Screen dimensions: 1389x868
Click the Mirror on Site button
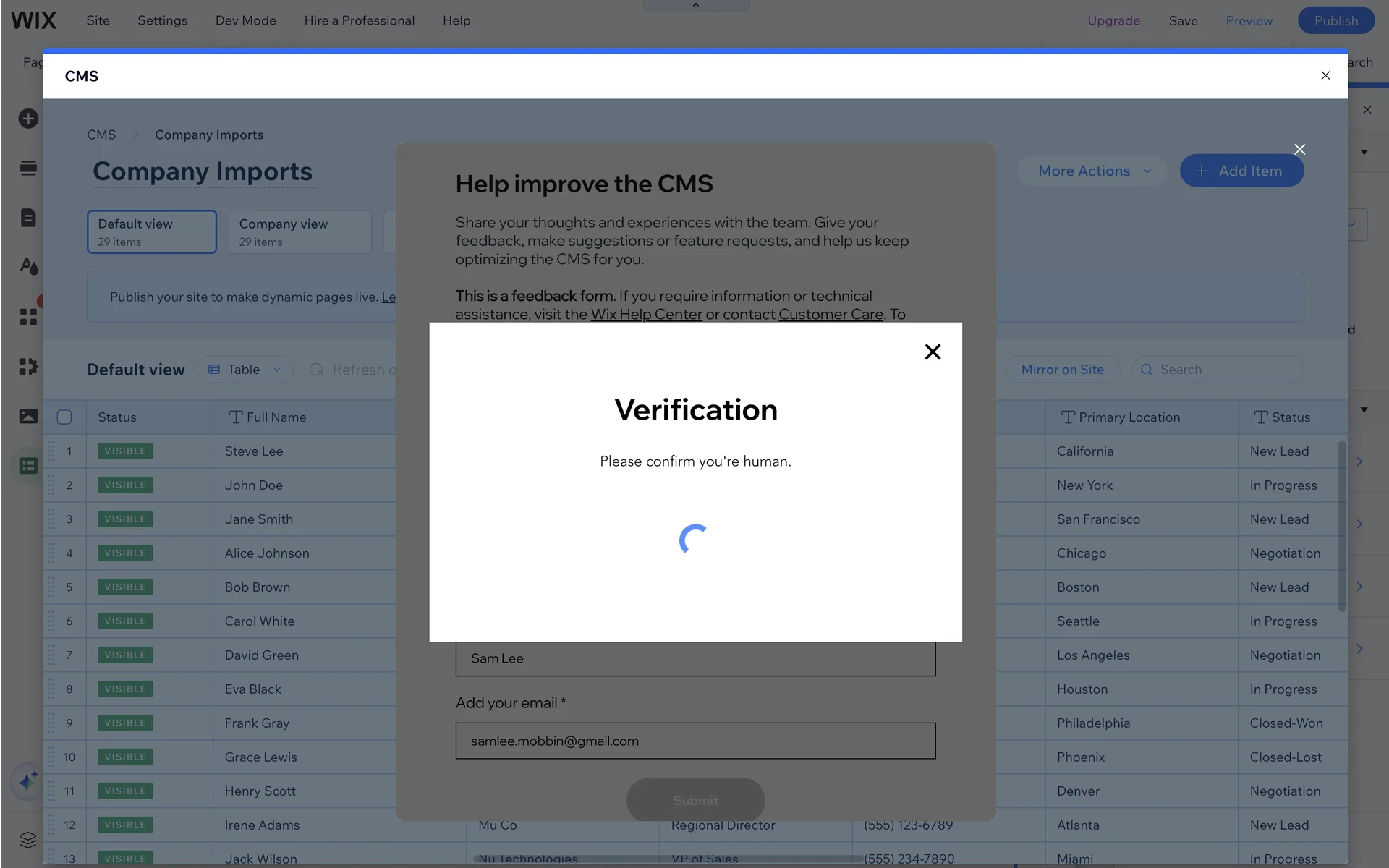pos(1062,370)
